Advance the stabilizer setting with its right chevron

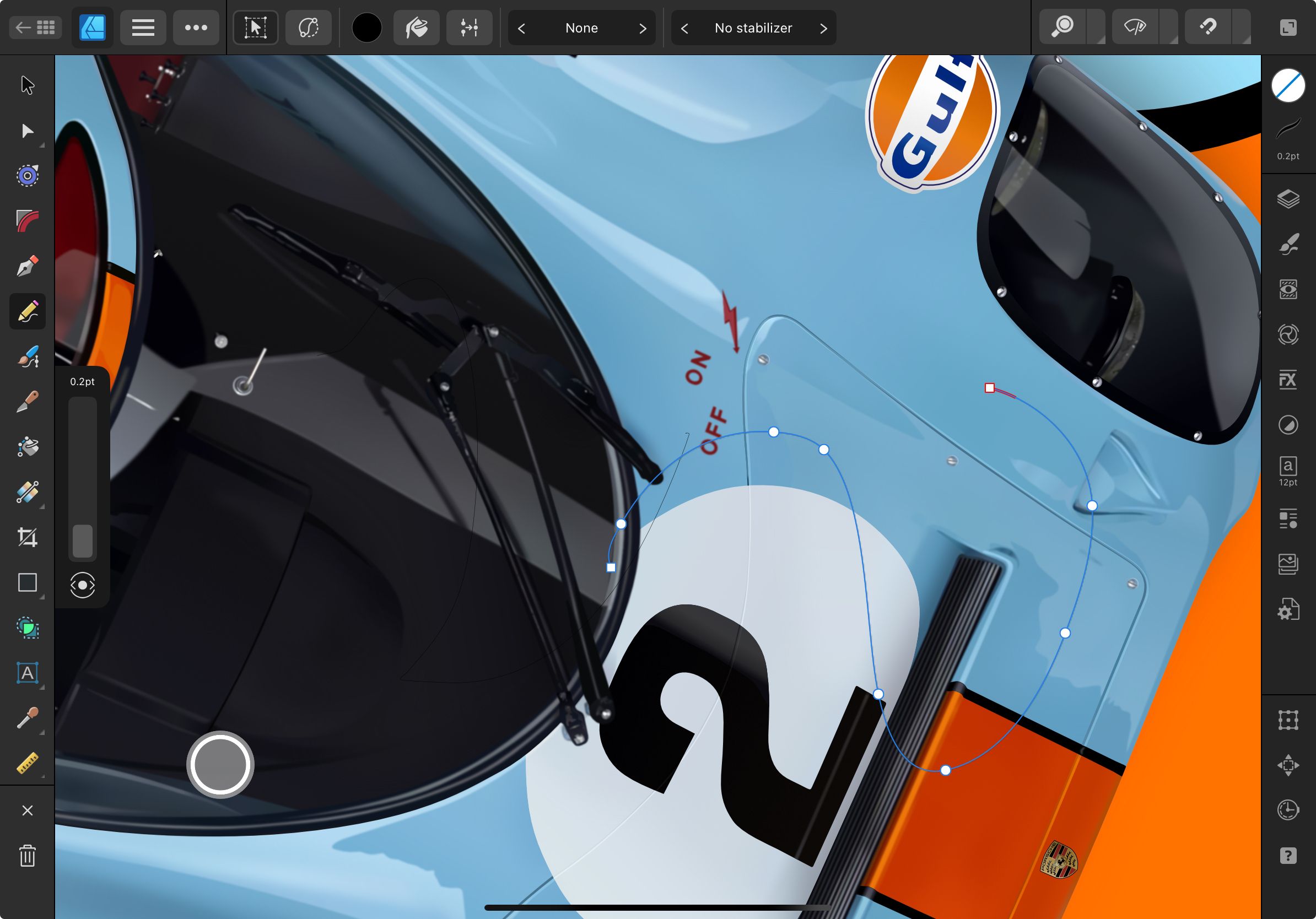pos(824,28)
